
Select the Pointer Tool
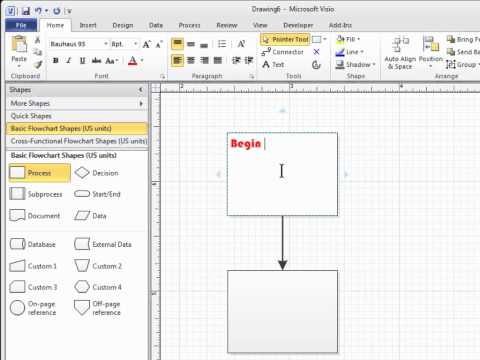pos(285,39)
